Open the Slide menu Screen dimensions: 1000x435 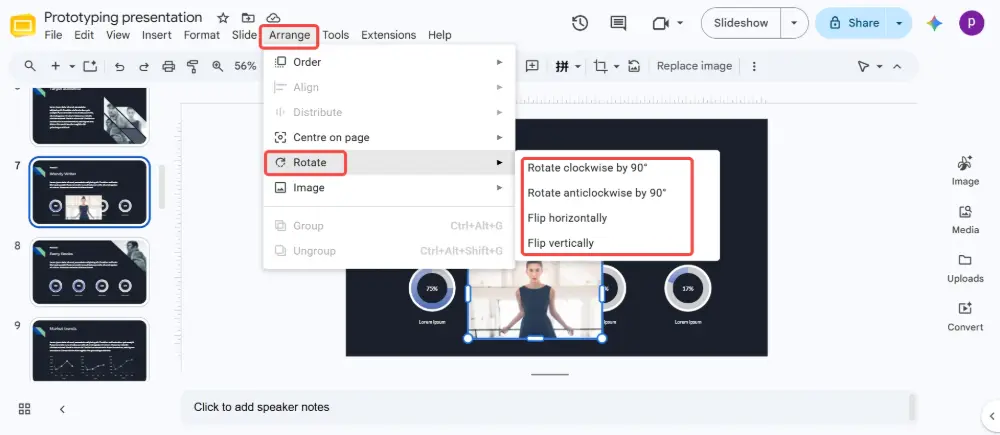[244, 35]
